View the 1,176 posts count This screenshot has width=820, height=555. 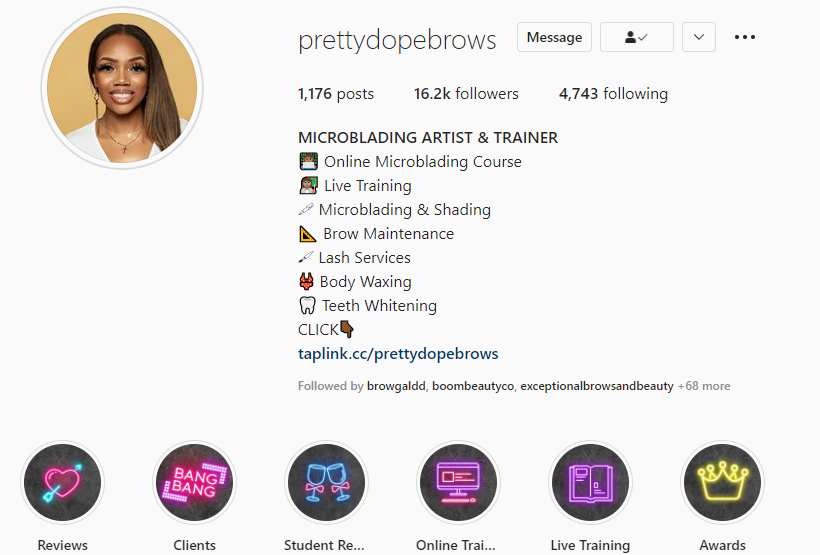336,94
